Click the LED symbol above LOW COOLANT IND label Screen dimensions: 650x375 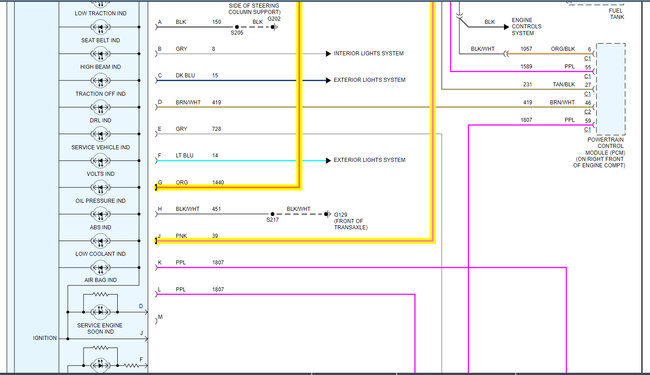click(100, 241)
